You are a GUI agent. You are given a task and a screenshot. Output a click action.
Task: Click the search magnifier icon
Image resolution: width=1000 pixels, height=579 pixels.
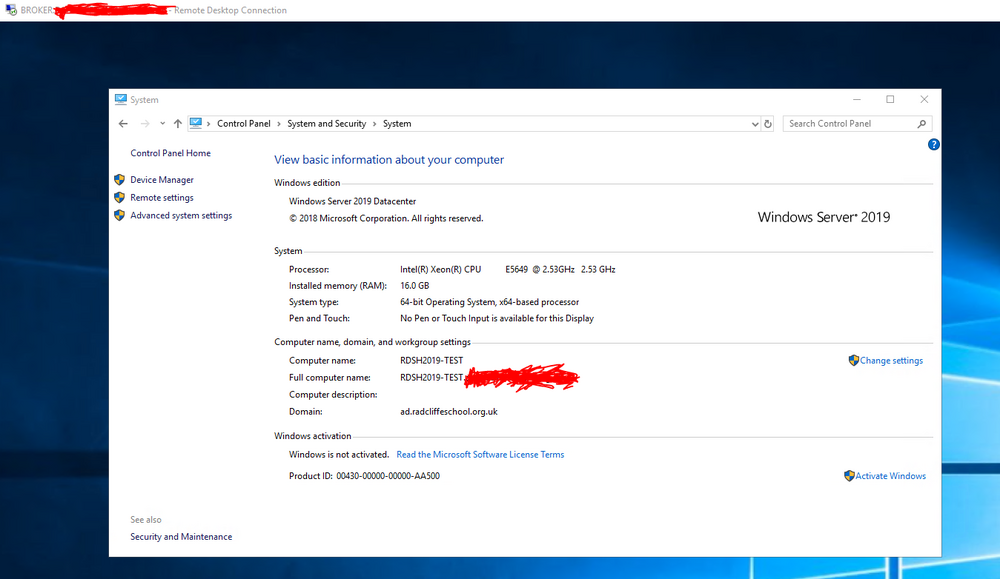coord(922,124)
